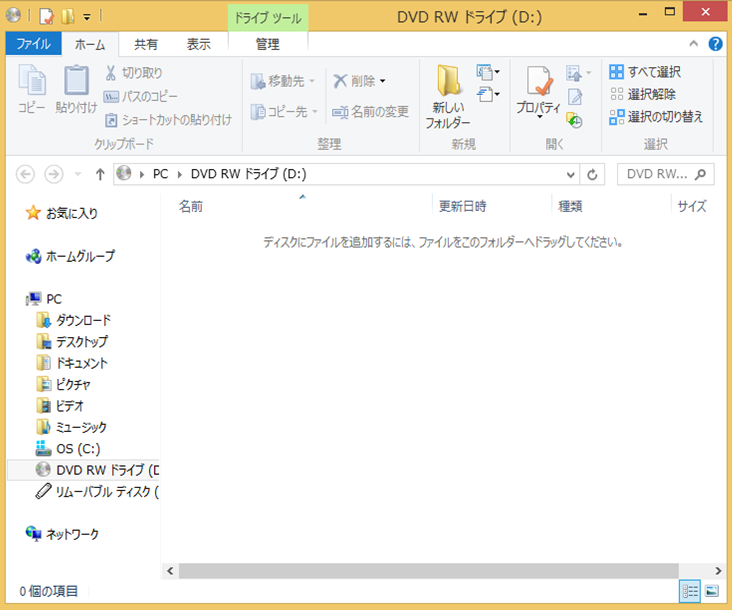Click 名前の変更 (Rename) button

click(371, 112)
